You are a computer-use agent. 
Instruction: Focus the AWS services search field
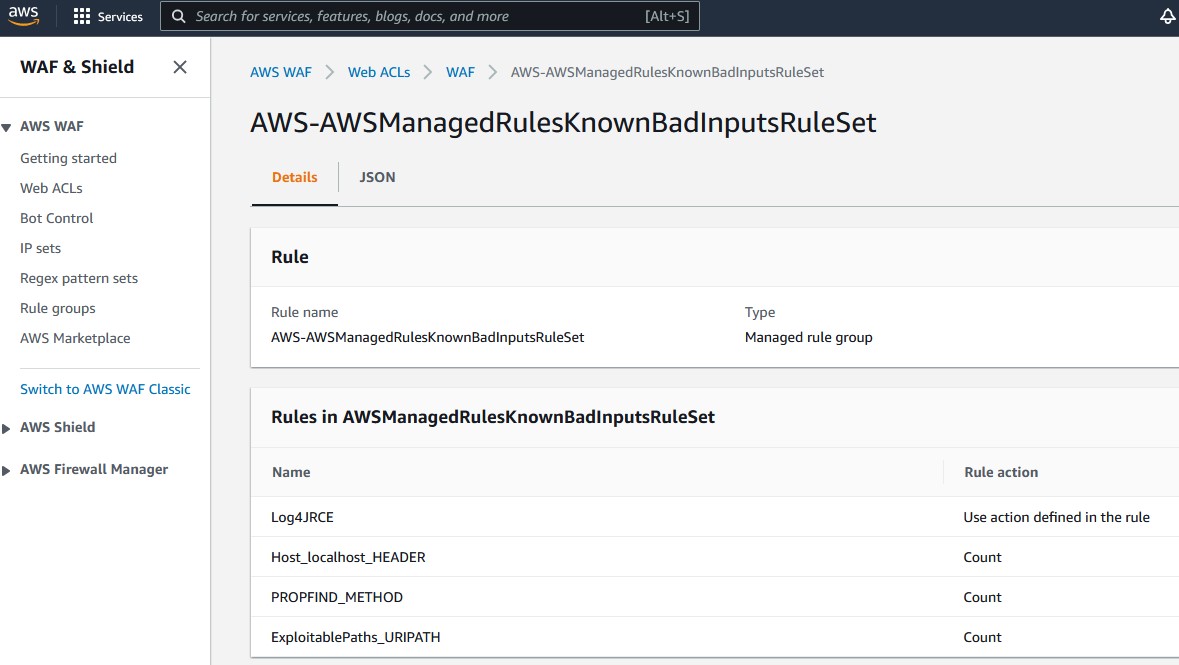[x=430, y=17]
